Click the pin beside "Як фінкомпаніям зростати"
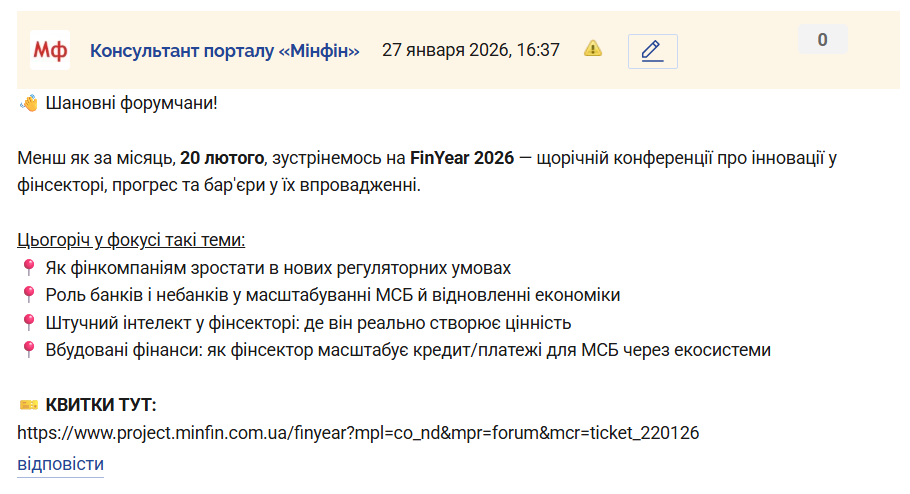The width and height of the screenshot is (910, 494). [x=28, y=268]
